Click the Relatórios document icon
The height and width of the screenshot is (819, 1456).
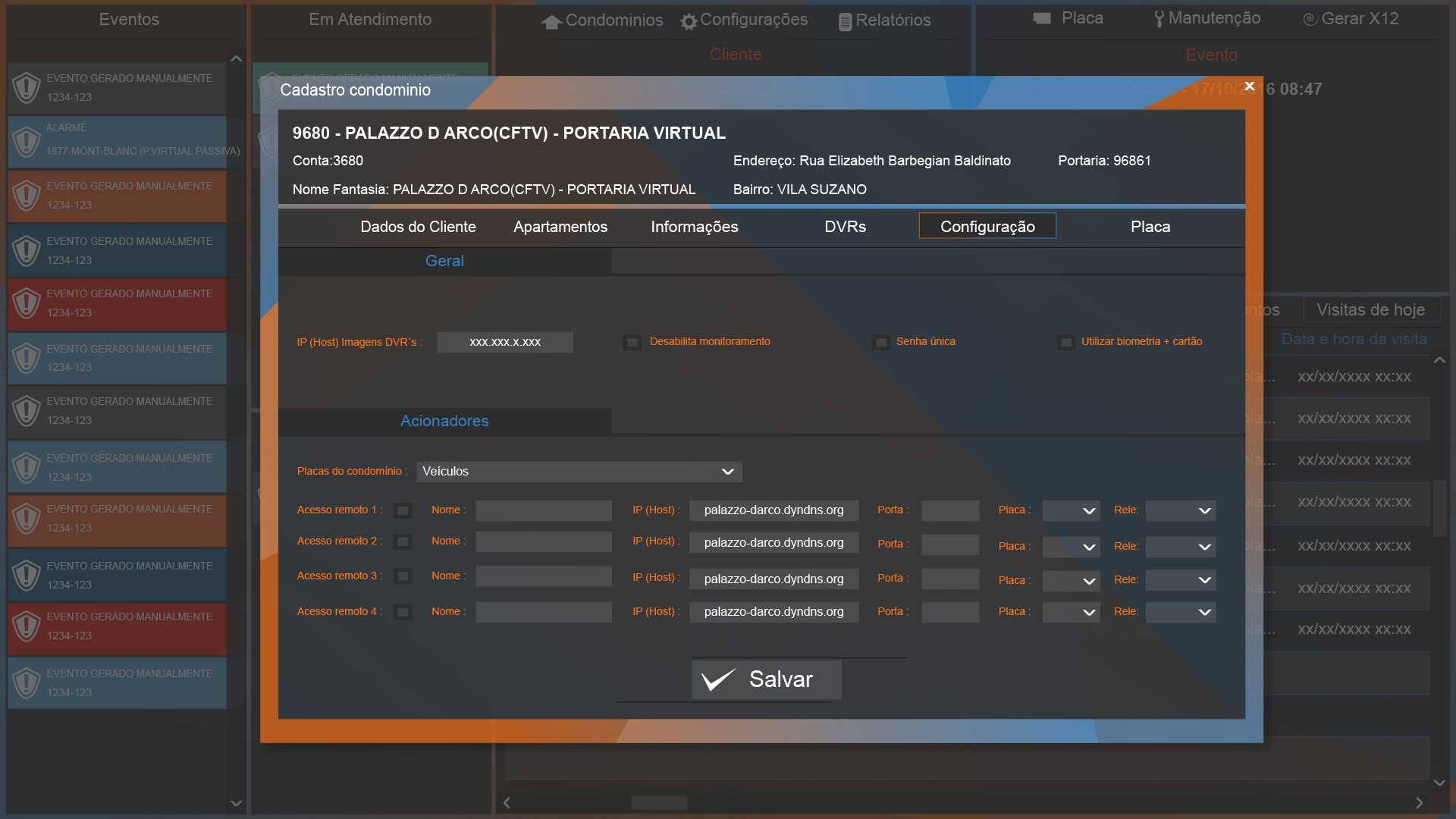pos(845,22)
